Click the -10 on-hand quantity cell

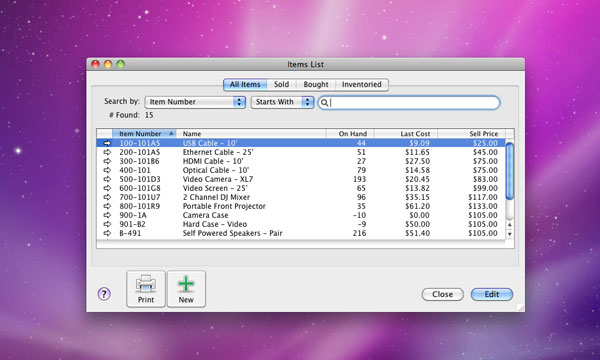(359, 215)
